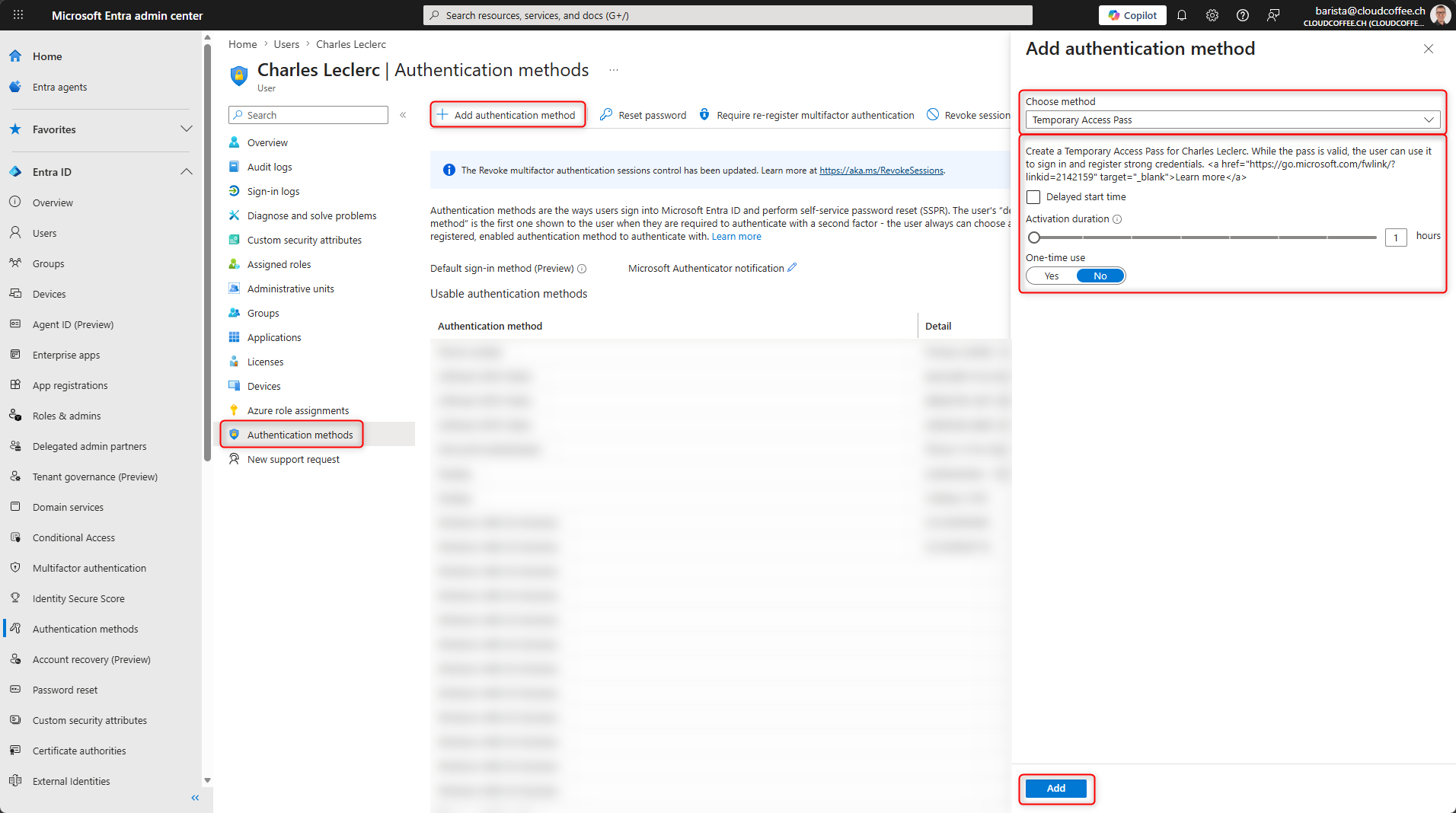Click the Activation duration slider handle
This screenshot has width=1456, height=813.
[x=1034, y=238]
